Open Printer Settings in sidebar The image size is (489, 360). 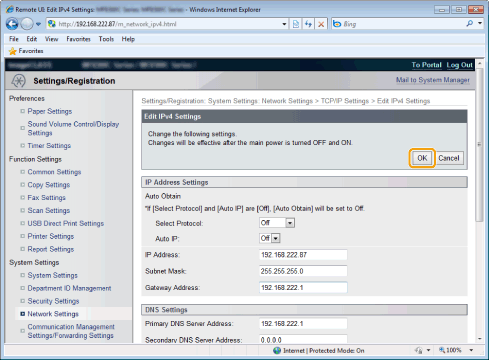[x=51, y=236]
